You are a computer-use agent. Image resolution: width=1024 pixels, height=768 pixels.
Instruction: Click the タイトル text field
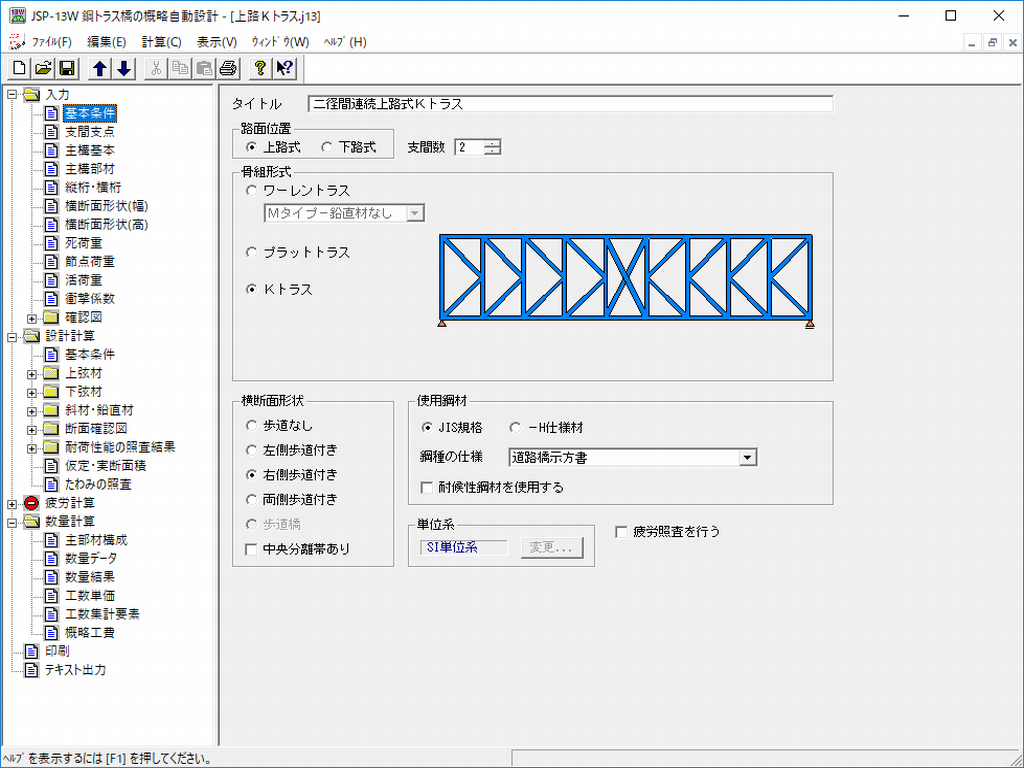[x=570, y=103]
